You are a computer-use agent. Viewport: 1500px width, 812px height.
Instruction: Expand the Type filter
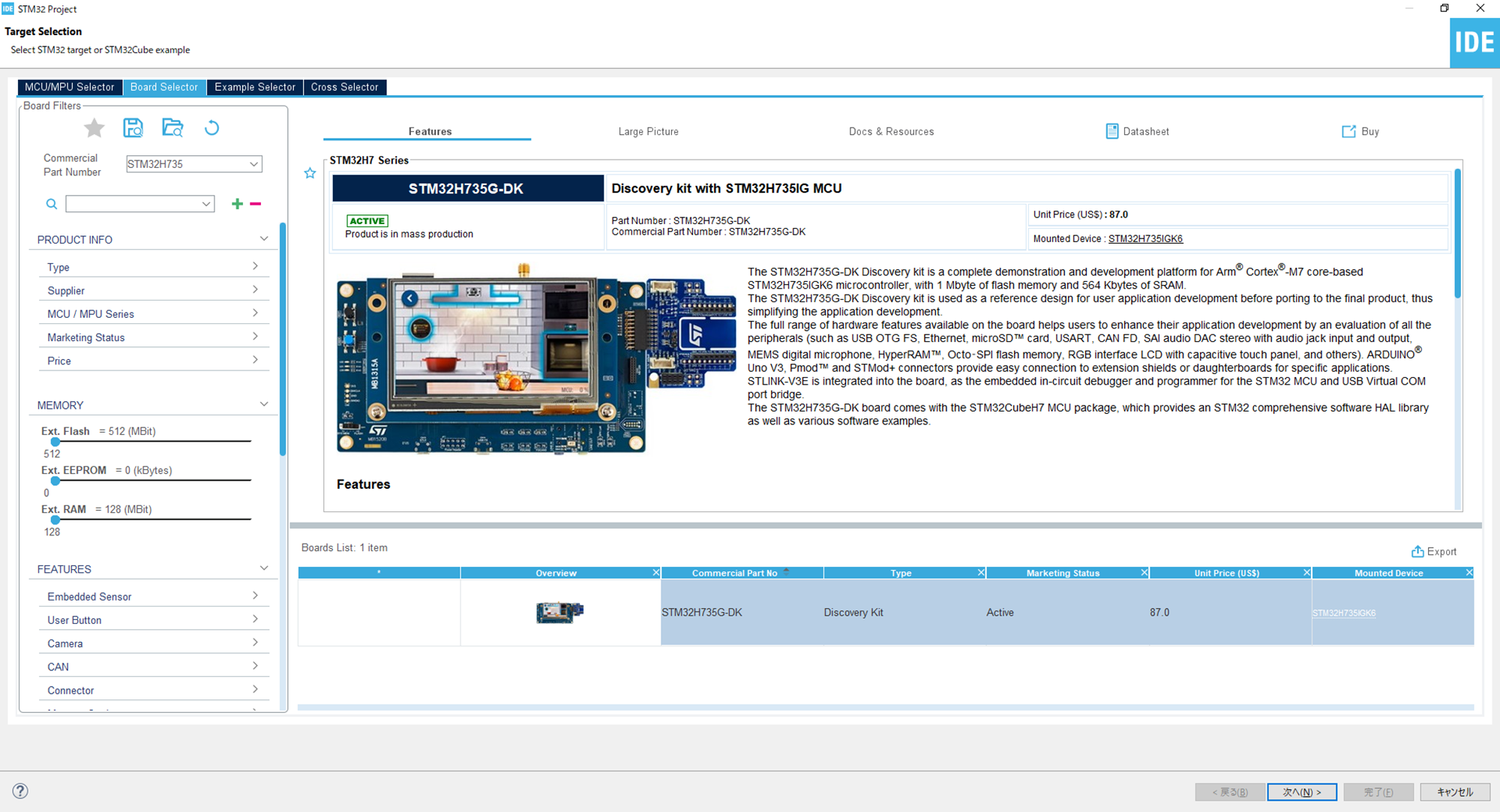pos(256,265)
